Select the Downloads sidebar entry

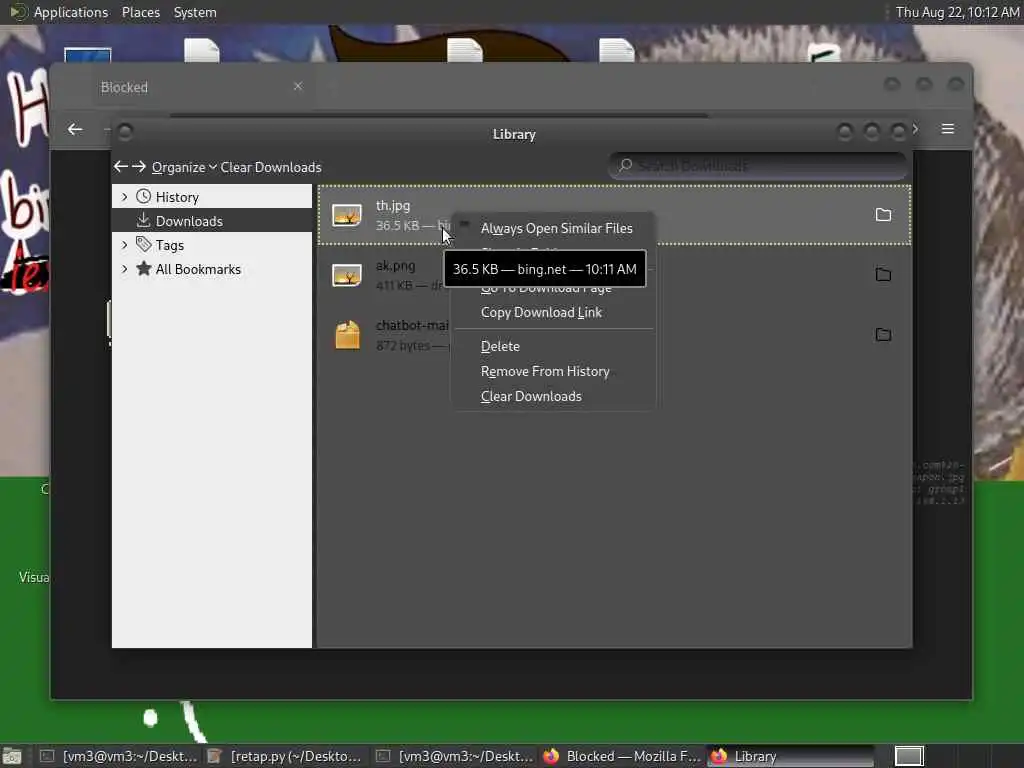(x=212, y=221)
